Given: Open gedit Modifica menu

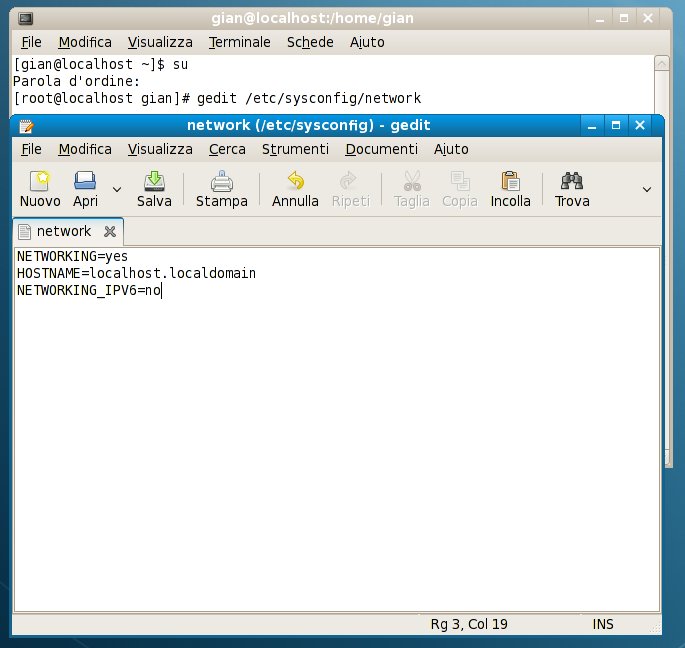Looking at the screenshot, I should pos(85,149).
